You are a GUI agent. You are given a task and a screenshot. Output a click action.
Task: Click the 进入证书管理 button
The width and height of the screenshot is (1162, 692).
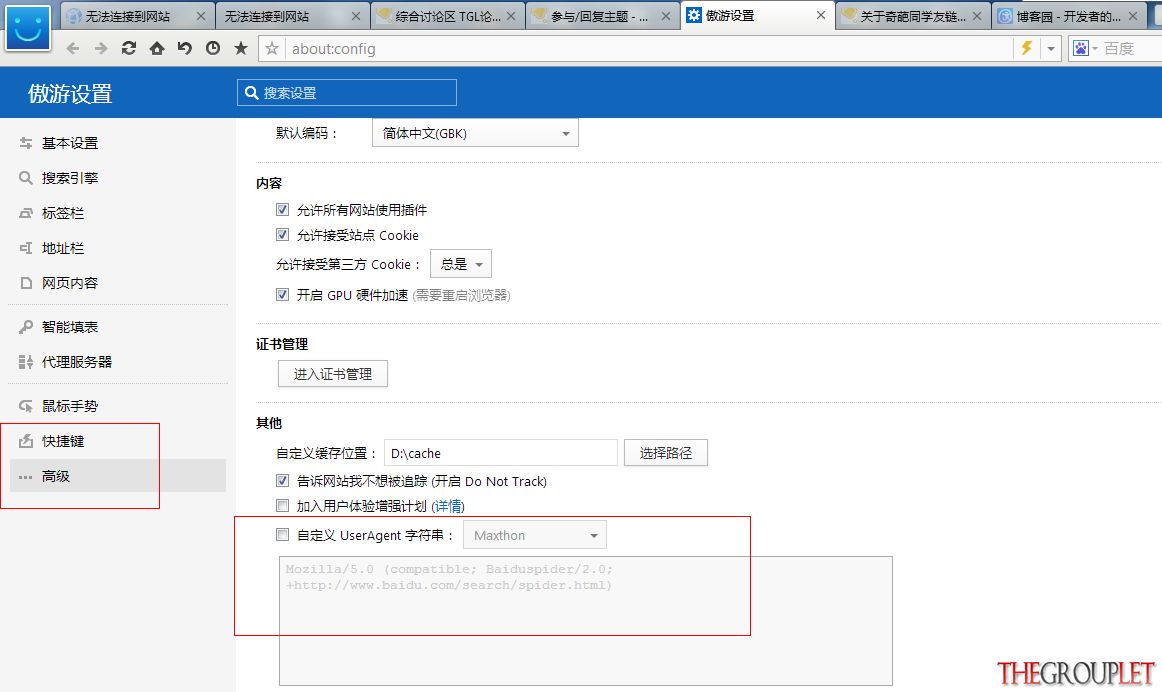point(333,374)
